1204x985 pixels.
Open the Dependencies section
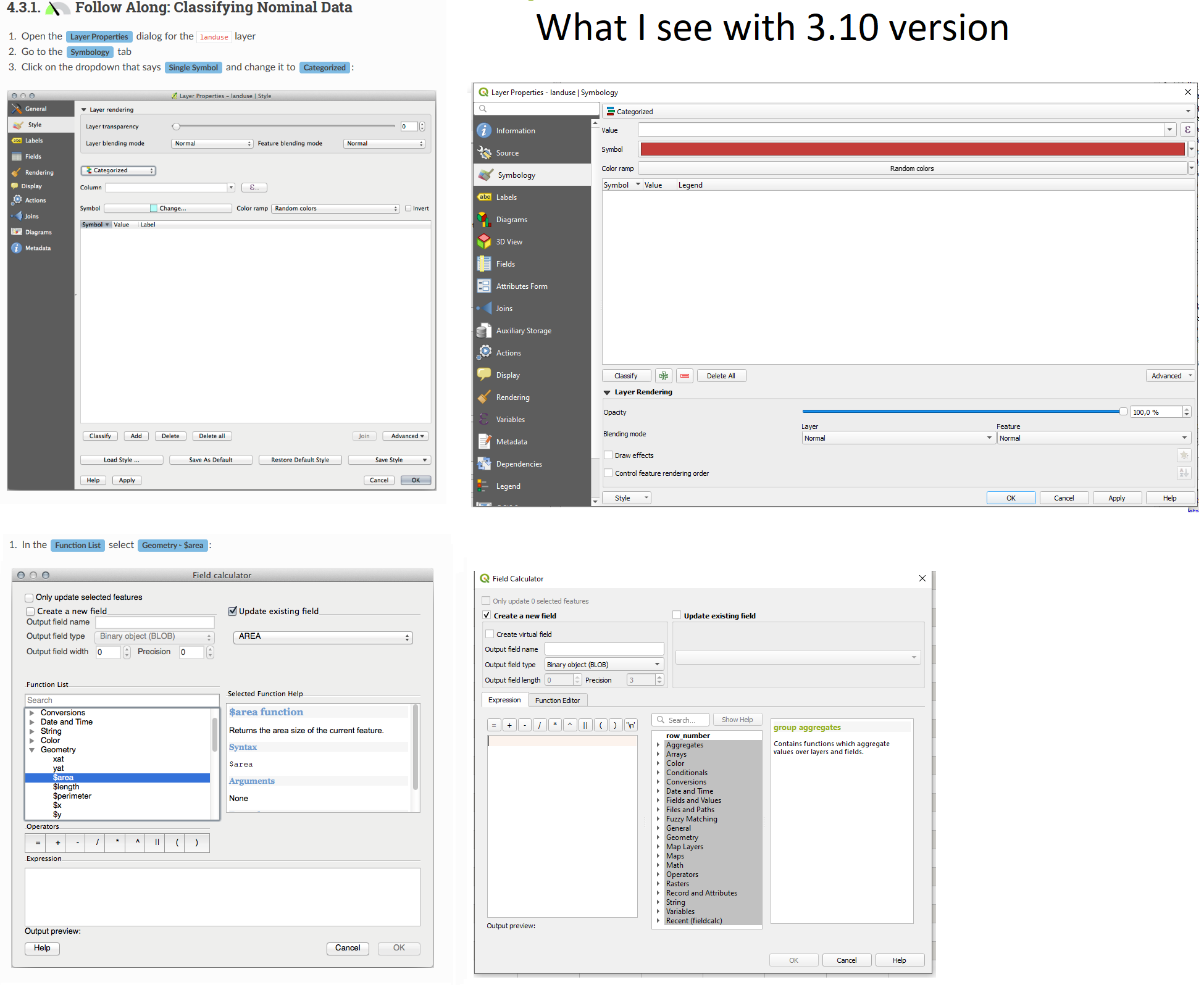(519, 463)
